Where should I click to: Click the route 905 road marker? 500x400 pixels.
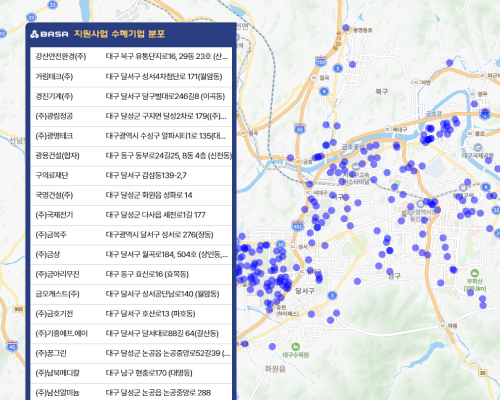[18, 309]
